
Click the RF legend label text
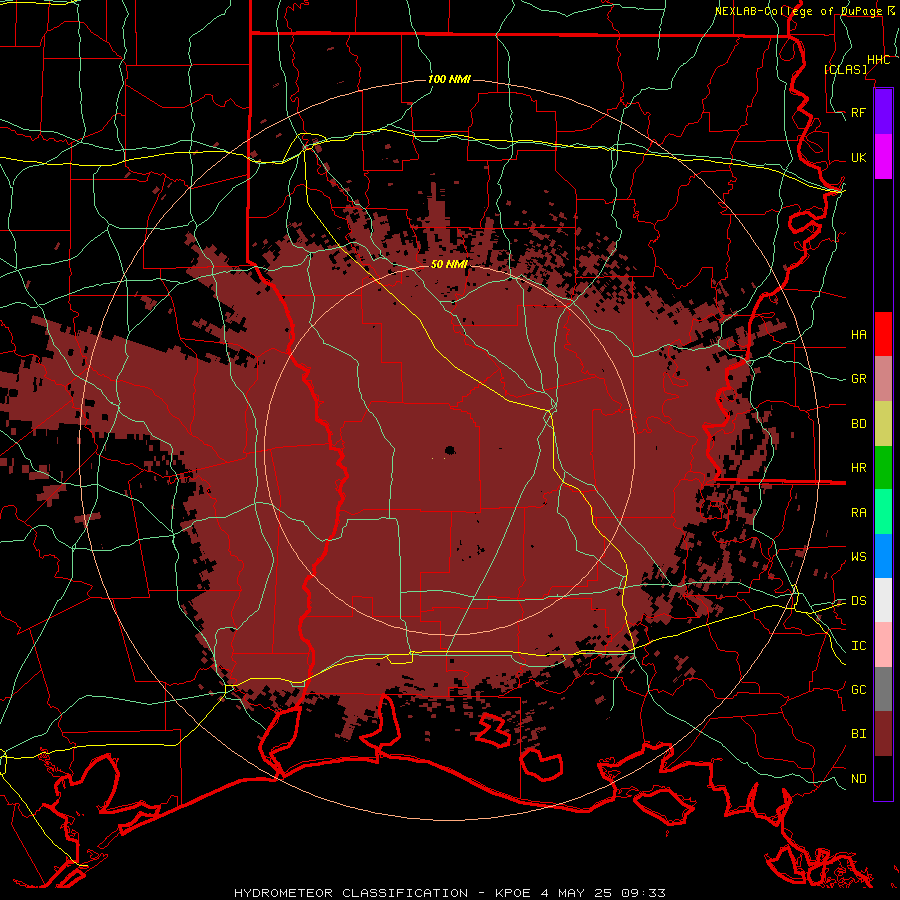858,112
